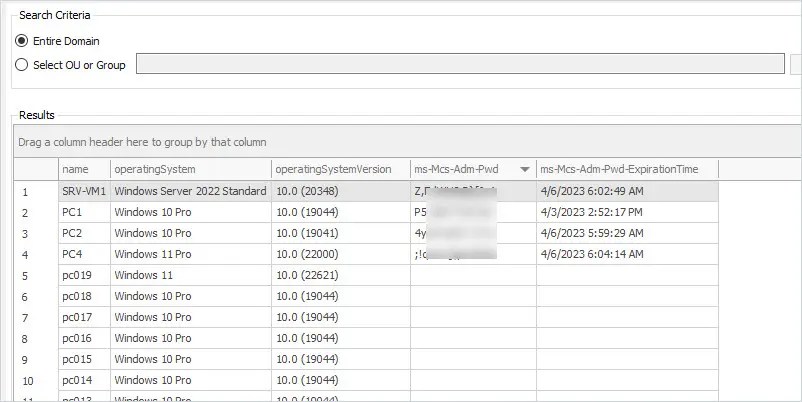802x402 pixels.
Task: Click expiration time '4/3/2023 2:52:17 PM'
Action: tap(627, 212)
